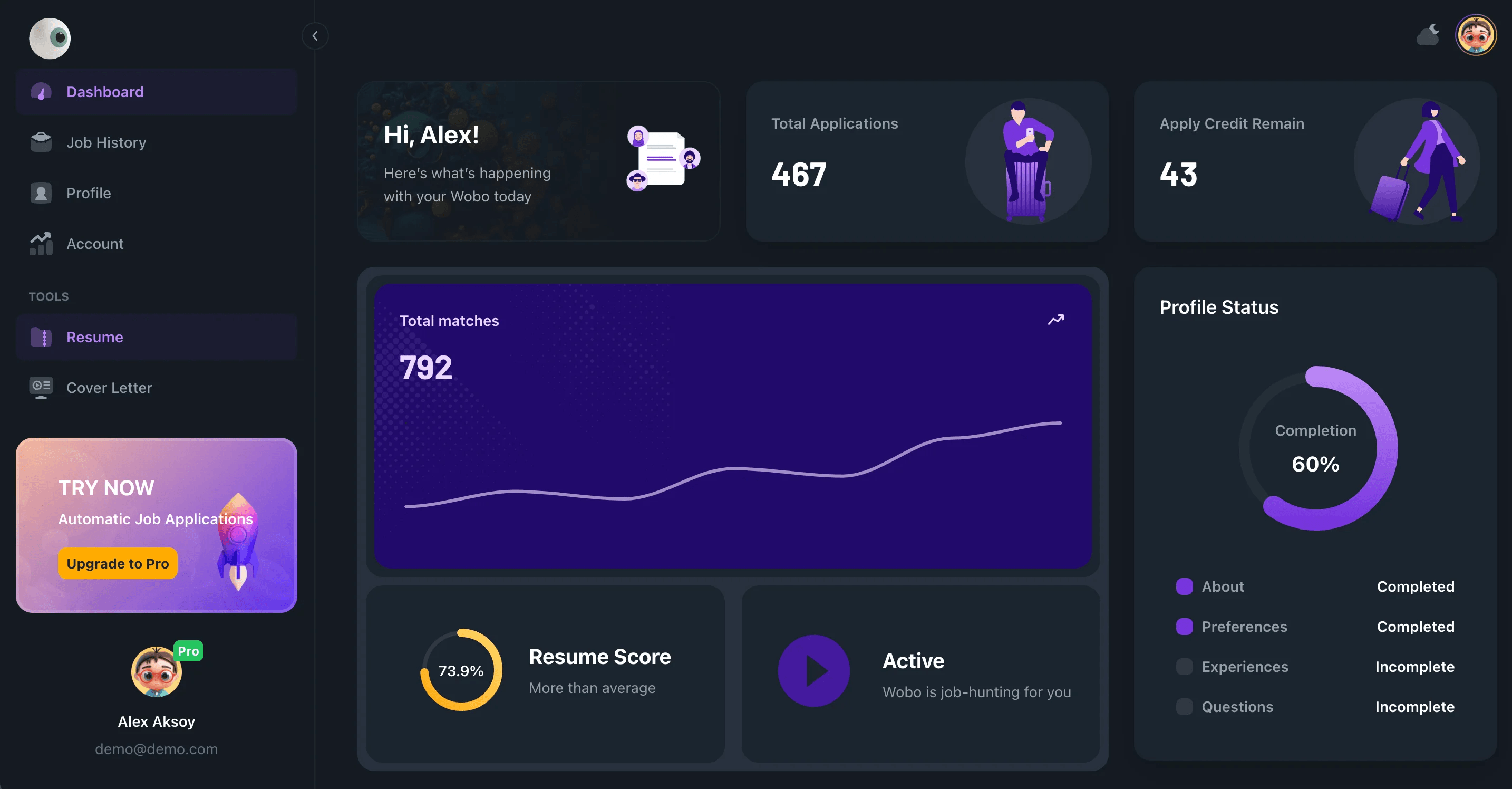This screenshot has height=789, width=1512.
Task: Click the Hi, Alex! greeting heading
Action: pyautogui.click(x=431, y=135)
